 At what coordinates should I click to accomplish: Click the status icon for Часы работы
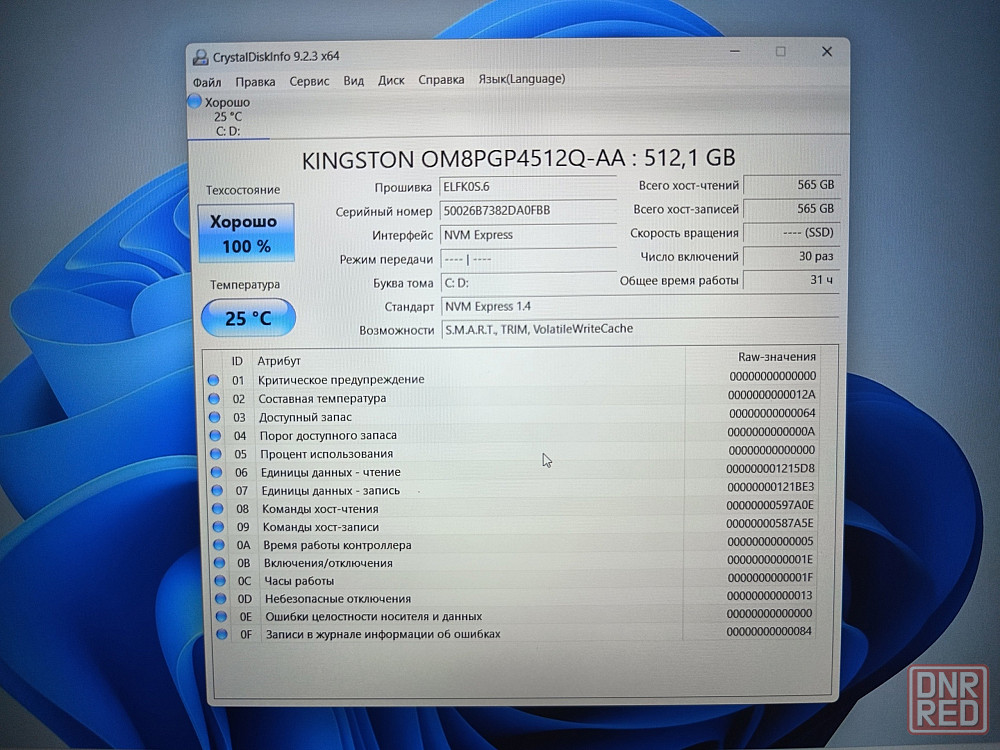218,580
